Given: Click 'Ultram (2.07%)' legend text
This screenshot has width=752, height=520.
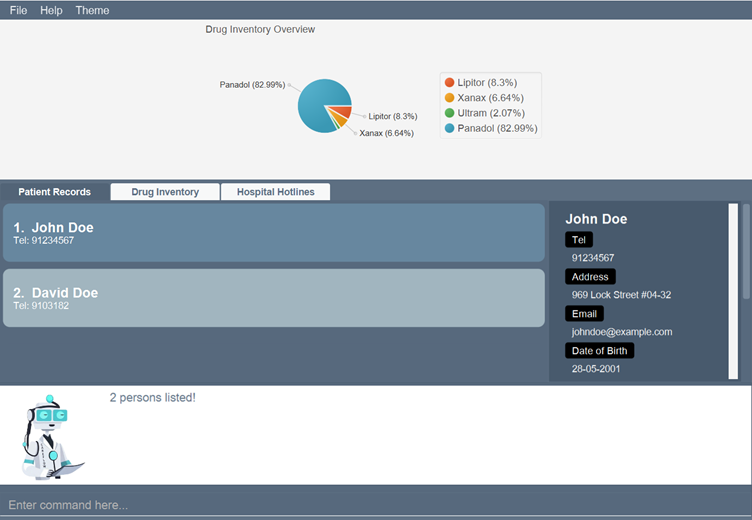Looking at the screenshot, I should (x=491, y=113).
